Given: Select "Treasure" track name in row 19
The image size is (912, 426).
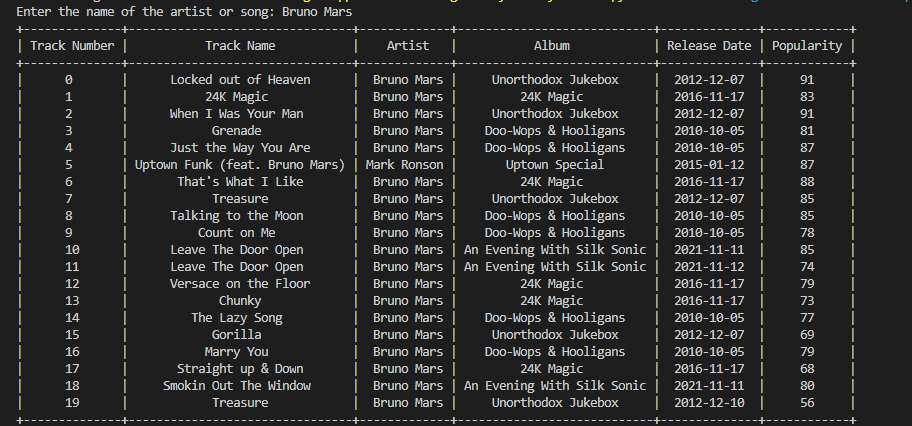Looking at the screenshot, I should click(x=240, y=403).
